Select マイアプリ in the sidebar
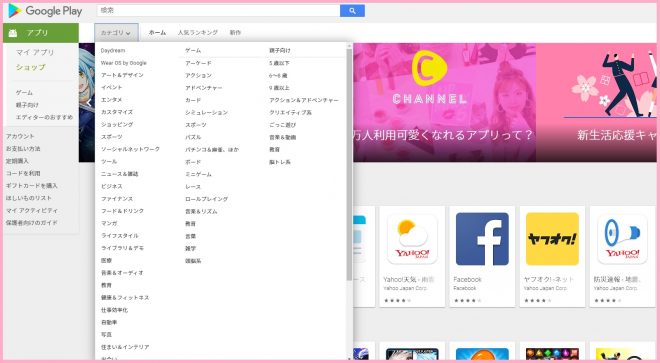The width and height of the screenshot is (660, 363). coord(35,52)
